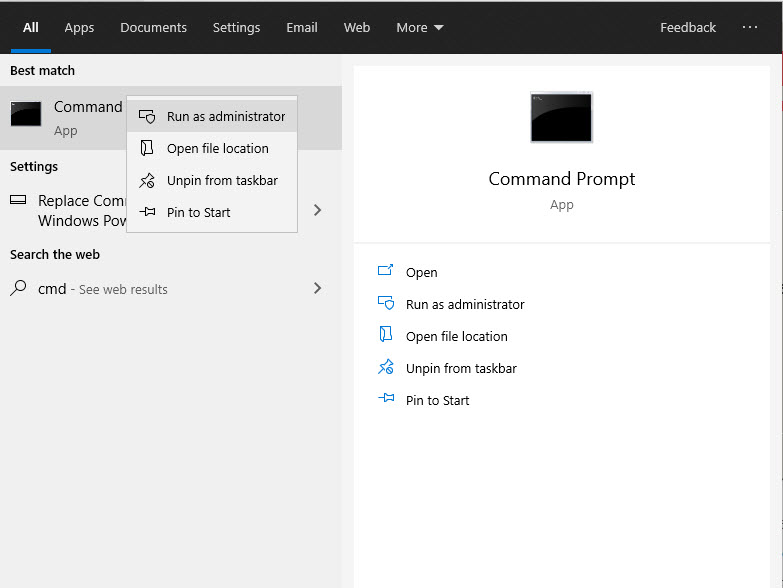Open the Feedback link
The height and width of the screenshot is (588, 783).
coord(687,28)
